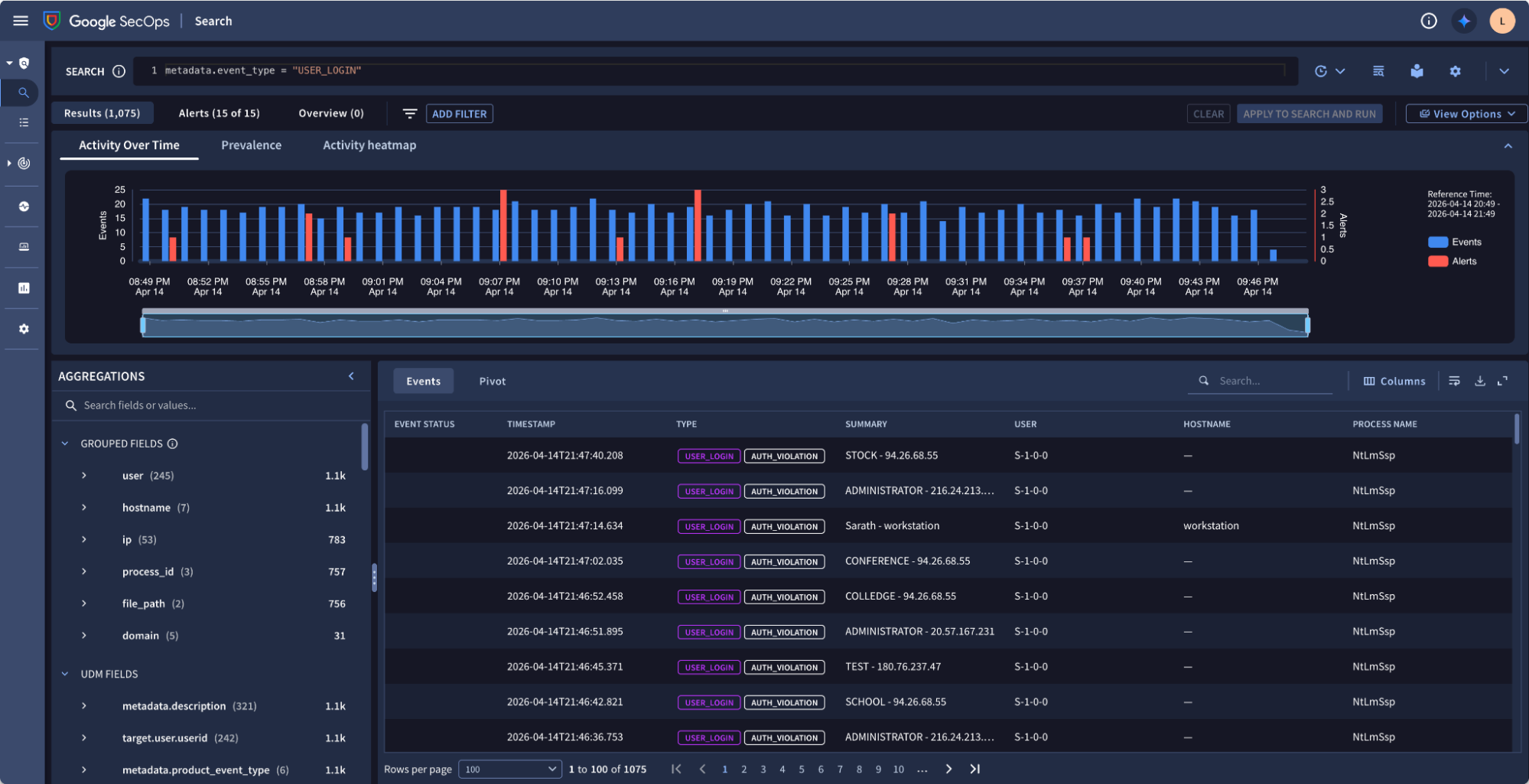This screenshot has height=784, width=1529.
Task: Expand the user grouped field
Action: [x=84, y=475]
